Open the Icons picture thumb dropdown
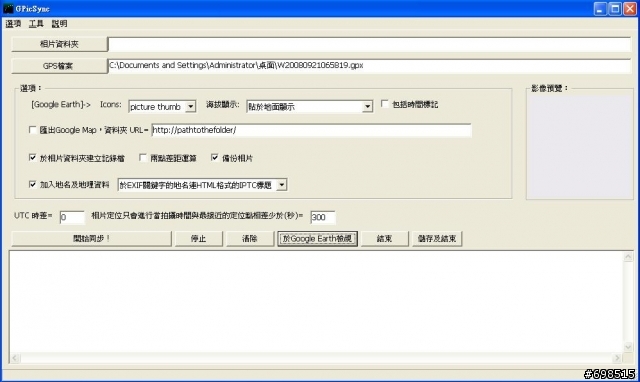The height and width of the screenshot is (382, 640). (162, 107)
